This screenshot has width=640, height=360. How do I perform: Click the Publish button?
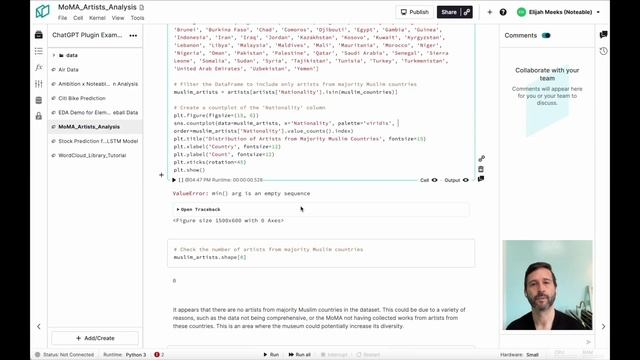tap(414, 12)
